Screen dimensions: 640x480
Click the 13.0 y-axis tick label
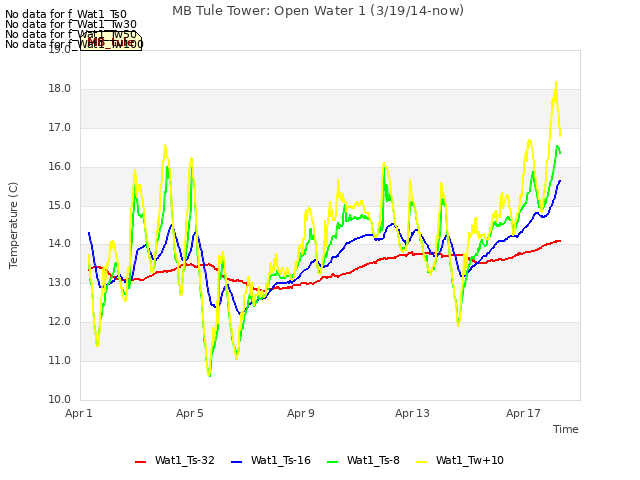pyautogui.click(x=60, y=282)
